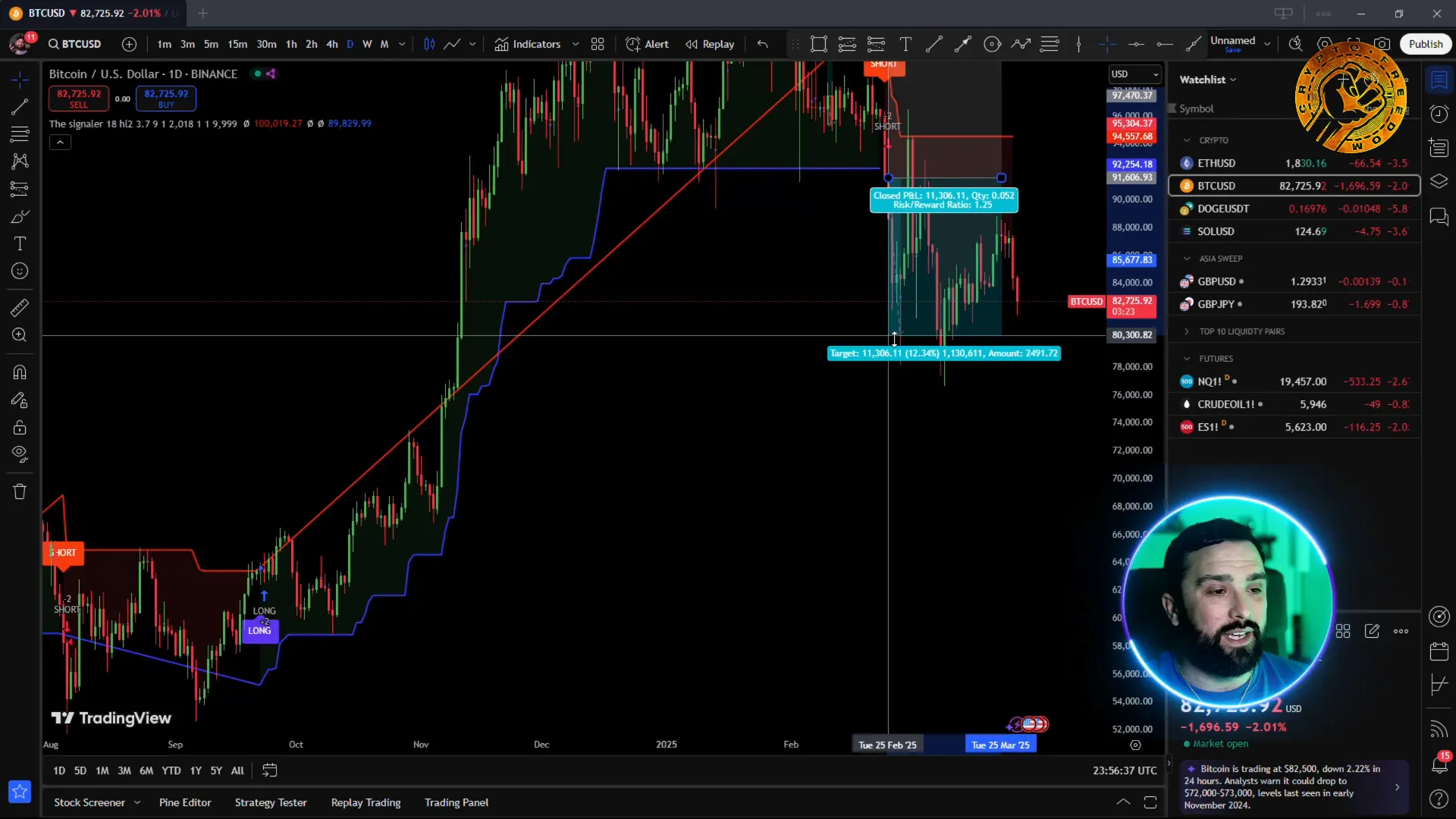This screenshot has height=819, width=1456.
Task: Click the blue BUY price button
Action: (166, 98)
